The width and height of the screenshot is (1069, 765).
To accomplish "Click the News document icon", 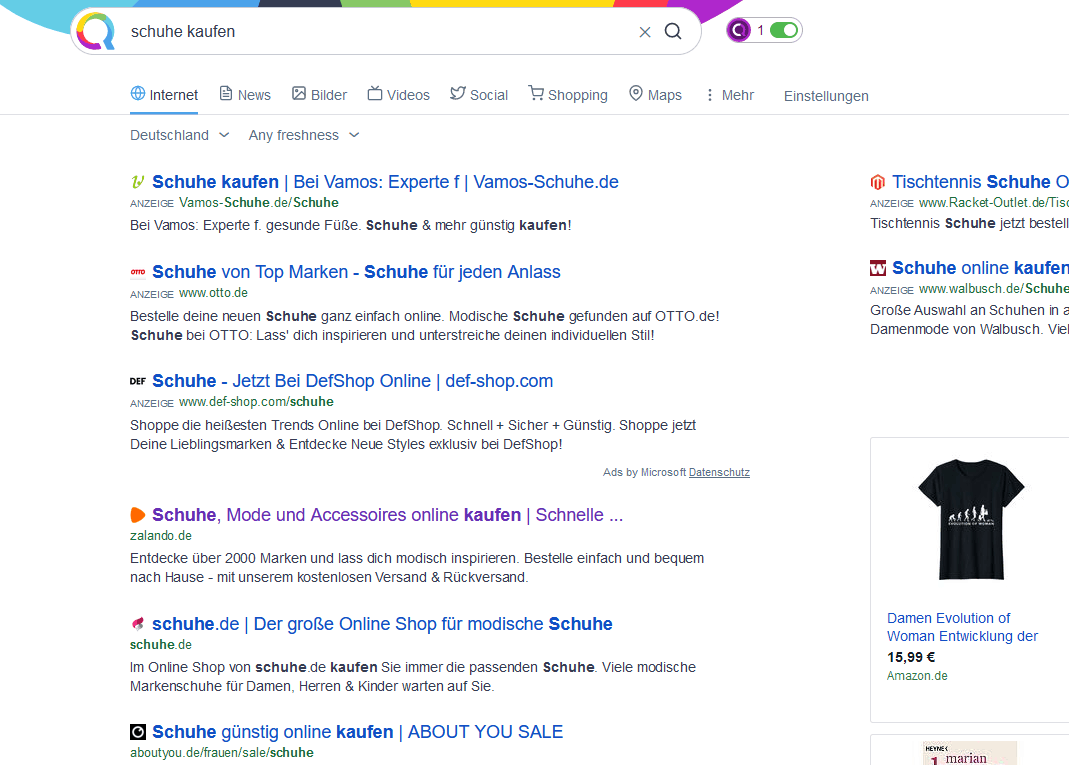I will tap(226, 93).
